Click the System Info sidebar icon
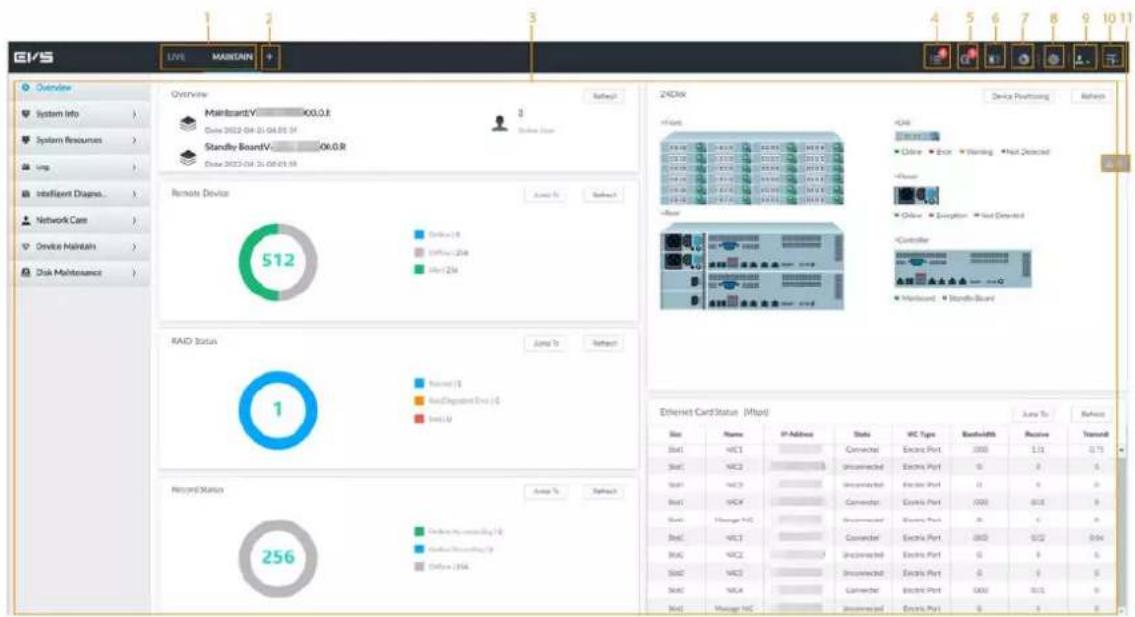 (x=26, y=114)
